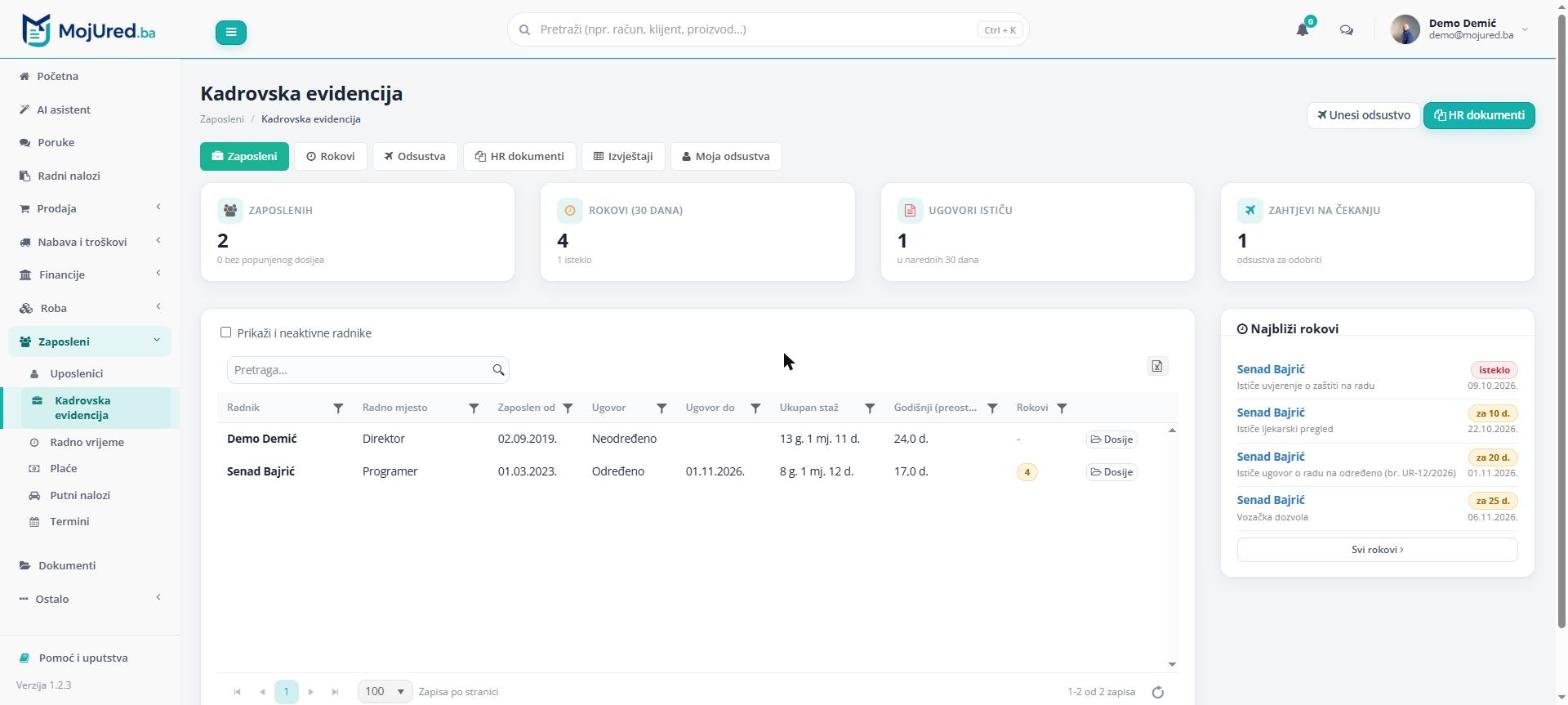Click the user avatar photo
Screen dimensions: 1568x705
click(1405, 30)
